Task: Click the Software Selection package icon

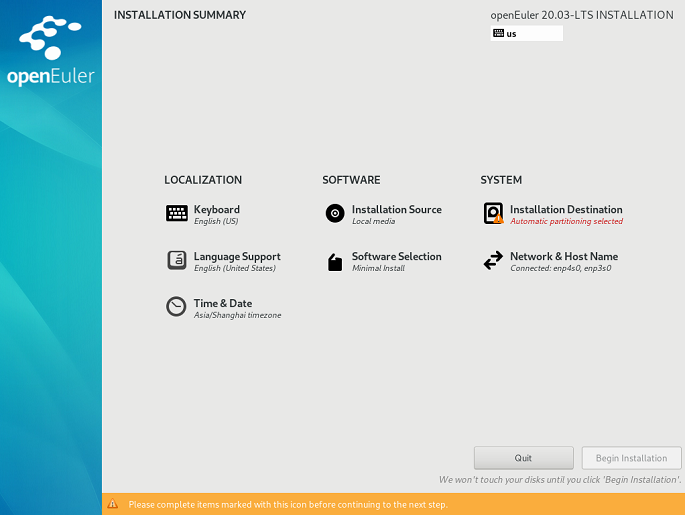Action: click(335, 261)
